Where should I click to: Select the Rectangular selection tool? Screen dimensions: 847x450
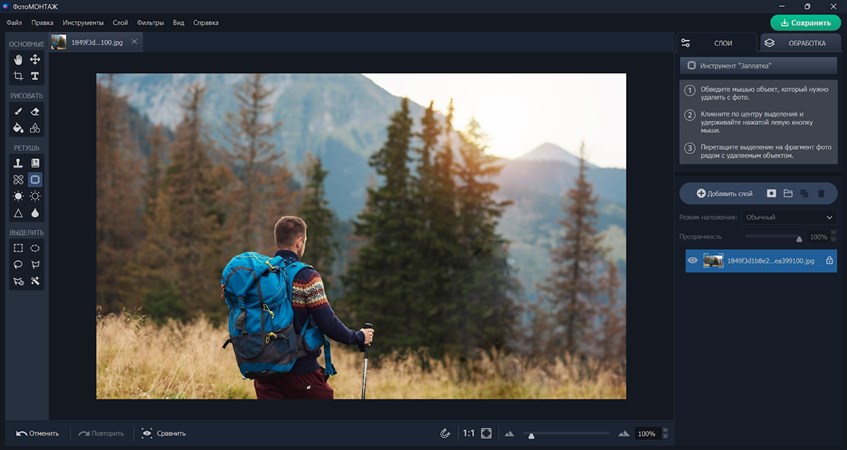[x=18, y=248]
